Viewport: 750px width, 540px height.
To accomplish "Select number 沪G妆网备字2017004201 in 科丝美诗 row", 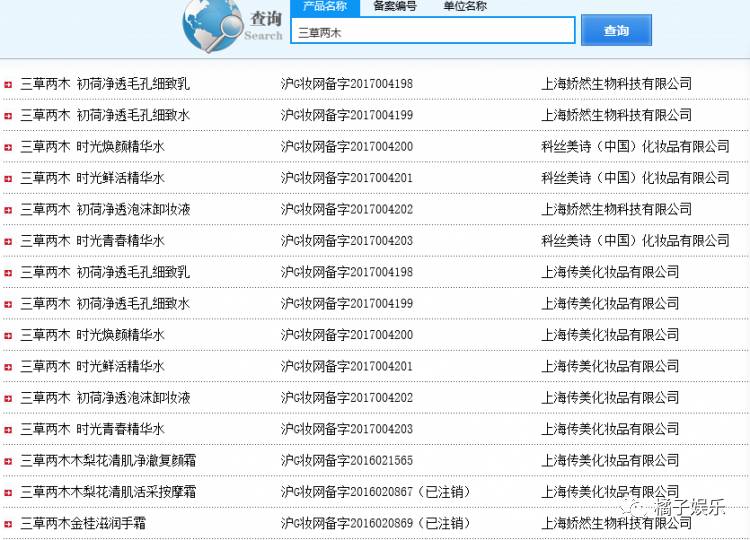I will pyautogui.click(x=347, y=178).
